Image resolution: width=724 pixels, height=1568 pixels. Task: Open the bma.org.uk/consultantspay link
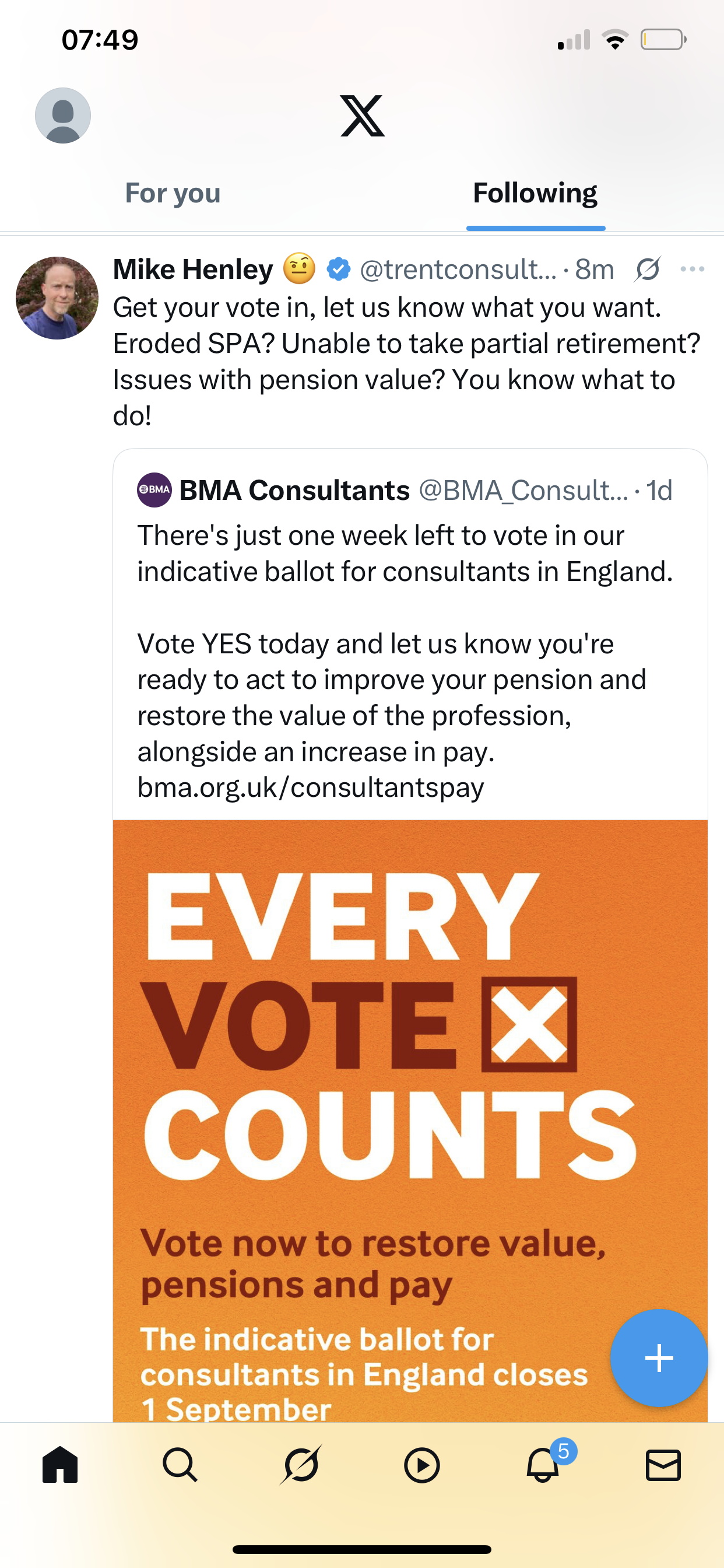point(311,787)
